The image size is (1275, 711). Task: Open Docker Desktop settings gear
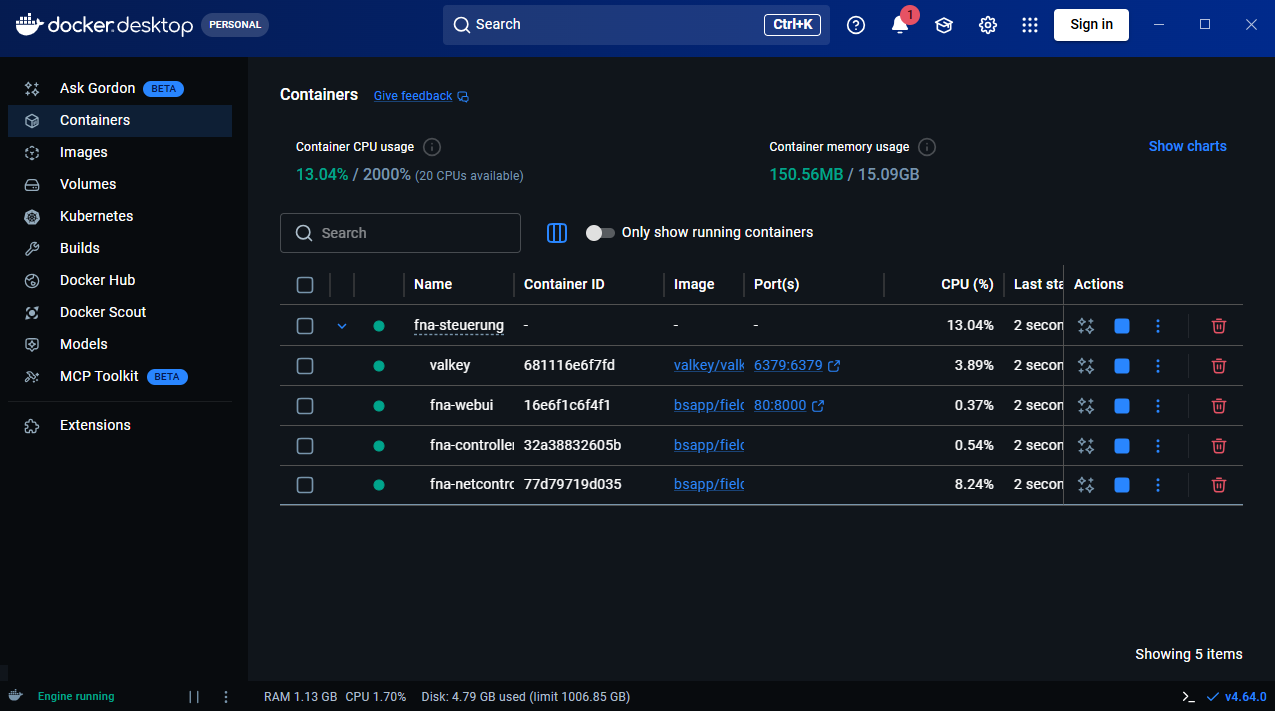coord(988,25)
